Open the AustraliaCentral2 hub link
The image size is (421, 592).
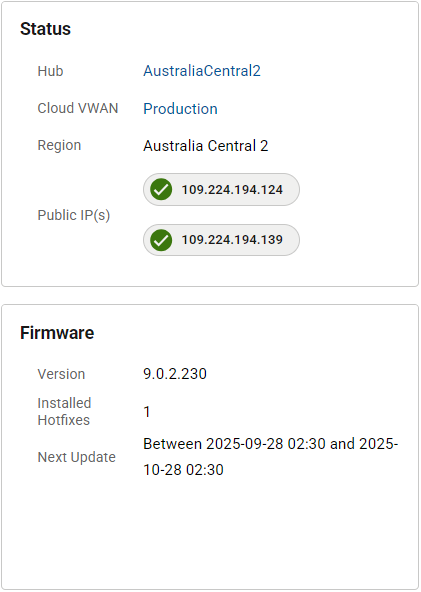click(202, 71)
